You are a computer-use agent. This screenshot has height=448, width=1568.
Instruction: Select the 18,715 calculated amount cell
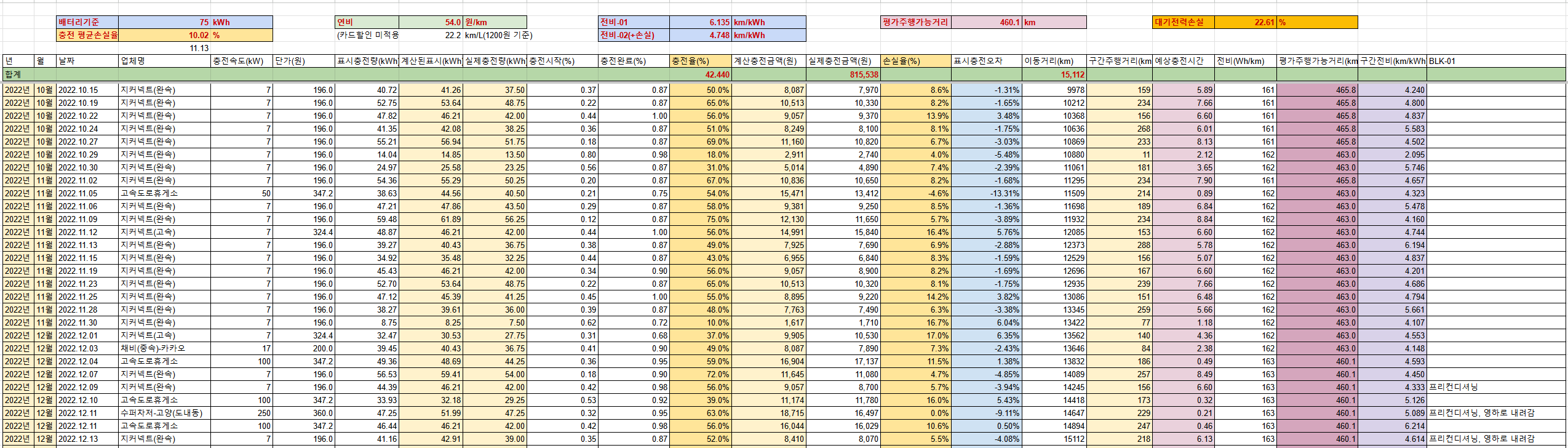click(768, 413)
